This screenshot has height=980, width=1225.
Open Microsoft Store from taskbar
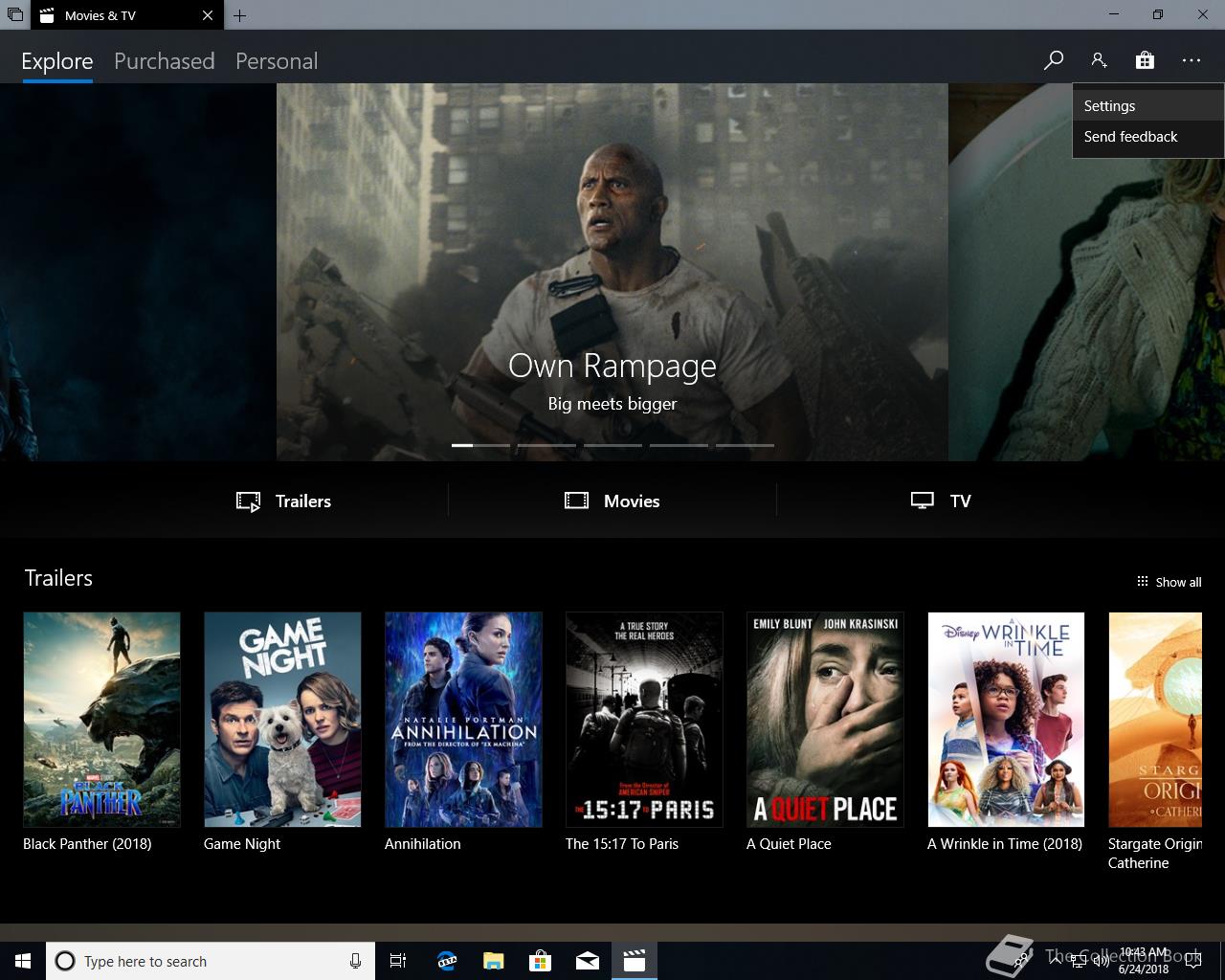pos(540,961)
